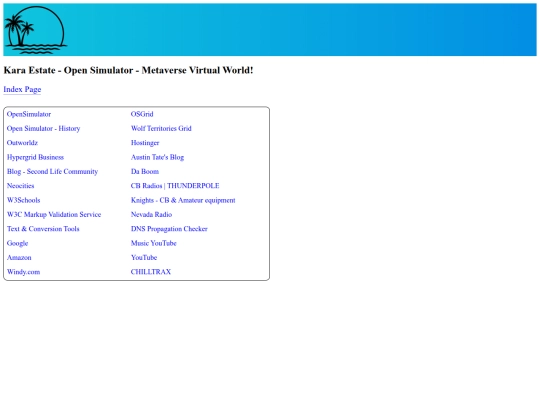The height and width of the screenshot is (405, 540).
Task: Visit Open Simulator - History link
Action: tap(43, 128)
